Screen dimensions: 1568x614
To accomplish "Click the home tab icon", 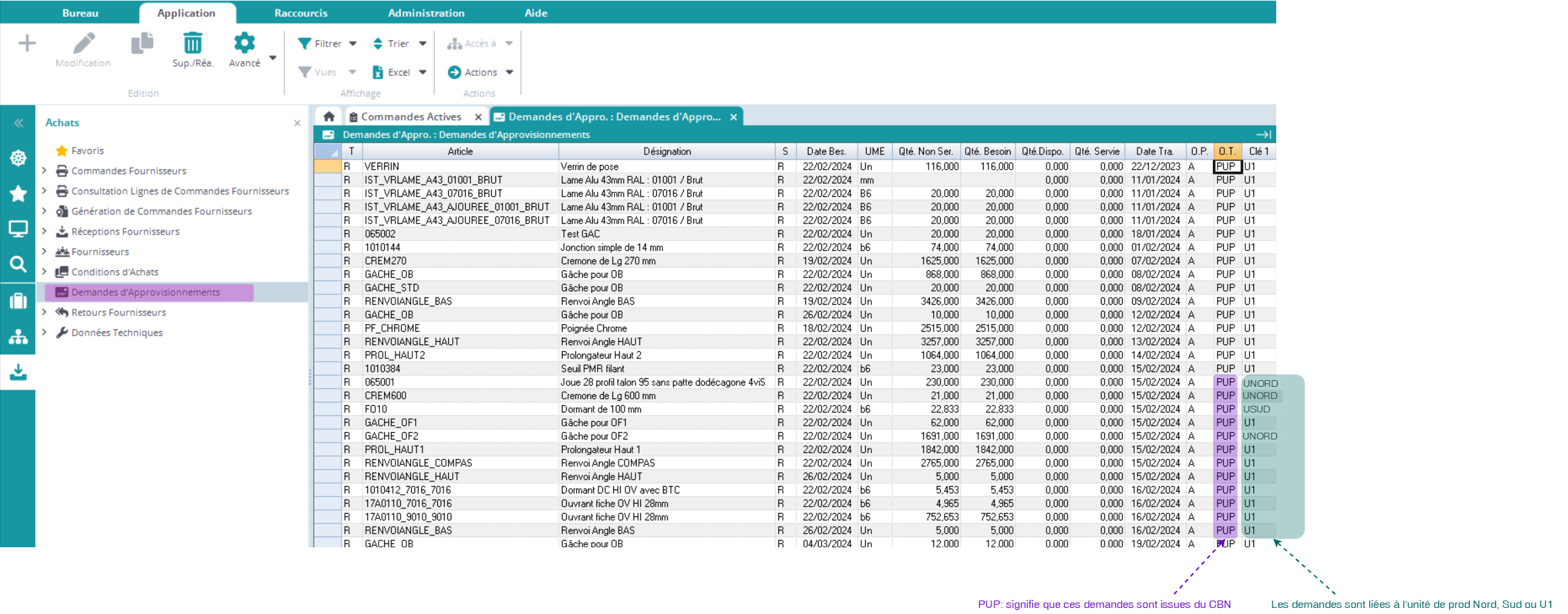I will tap(329, 117).
